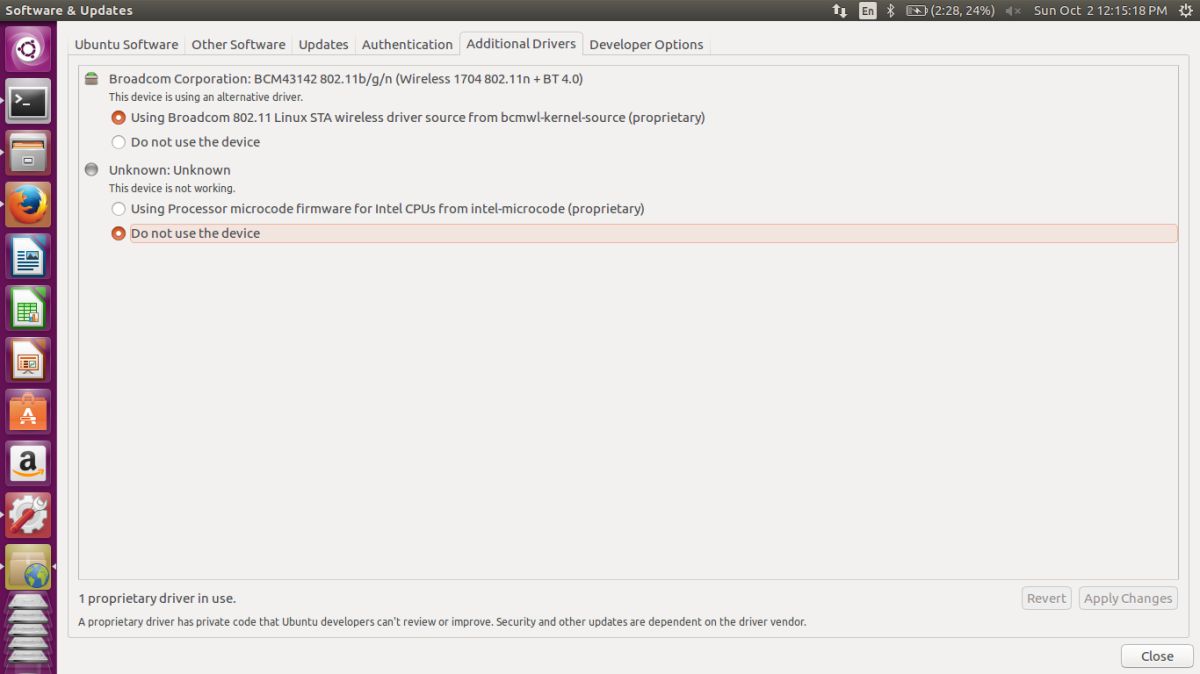1200x674 pixels.
Task: Open the Ubuntu Dash home launcher icon
Action: coord(28,49)
